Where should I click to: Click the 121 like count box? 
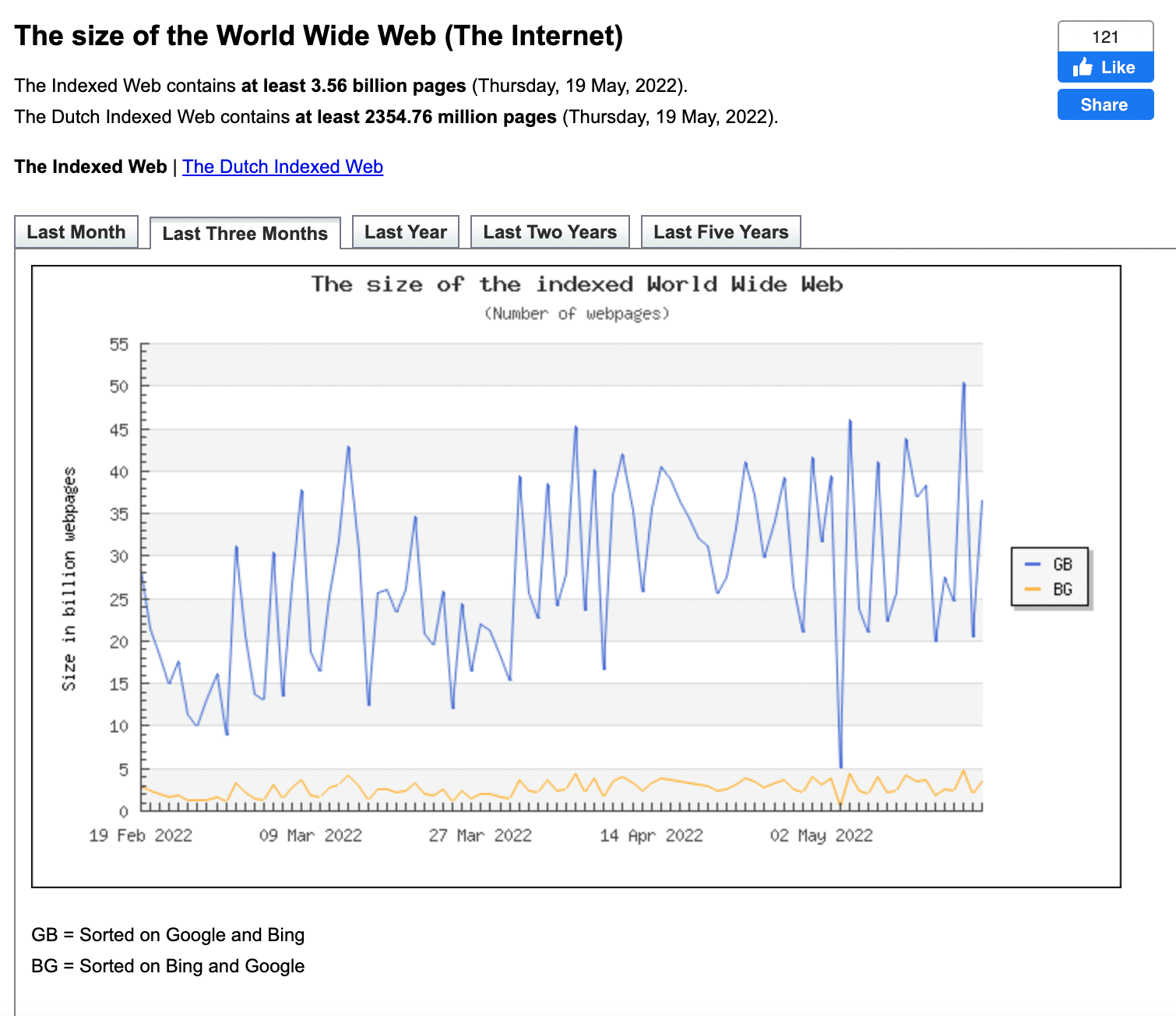(1105, 37)
